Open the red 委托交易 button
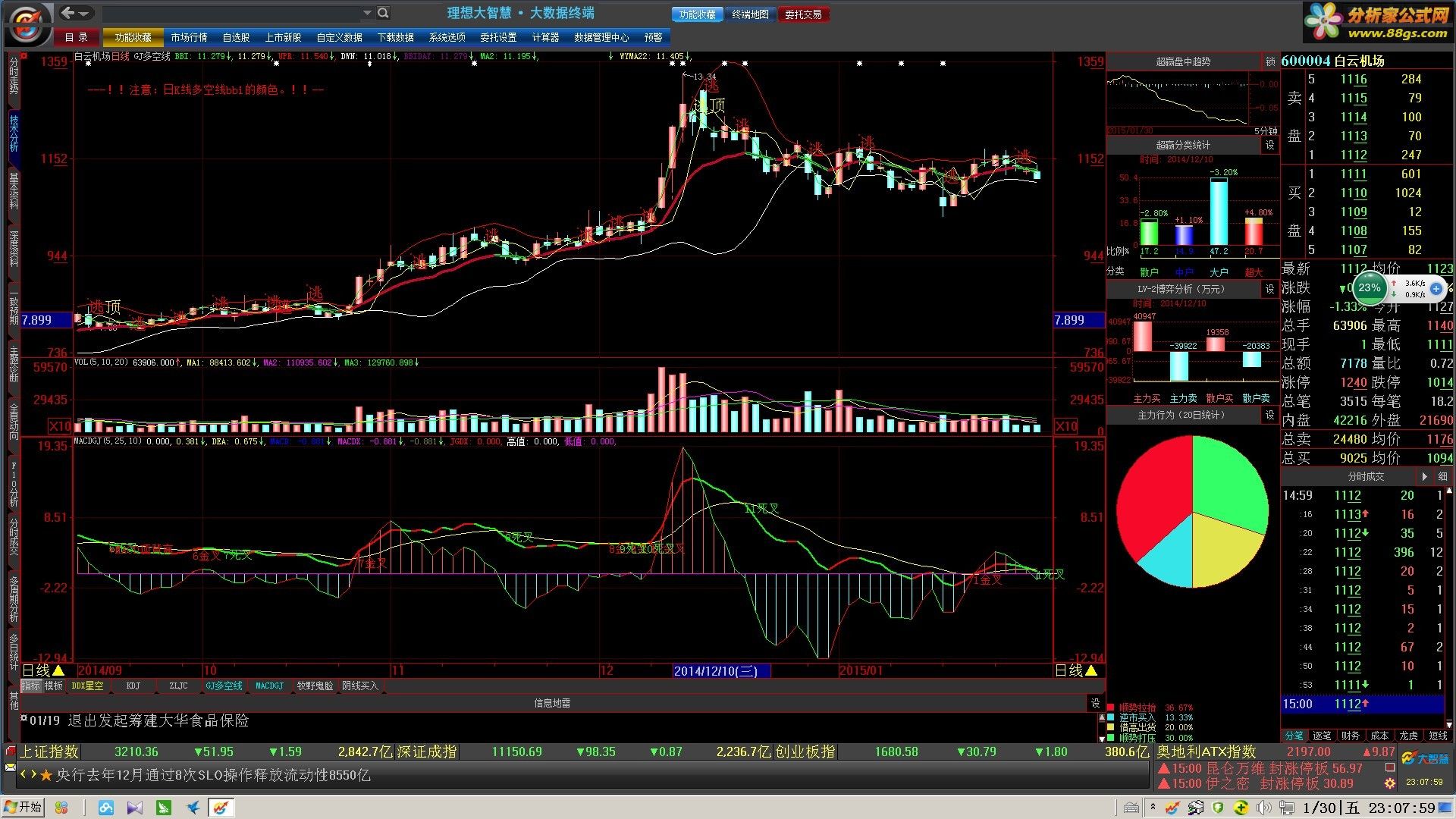The height and width of the screenshot is (819, 1456). coord(803,14)
